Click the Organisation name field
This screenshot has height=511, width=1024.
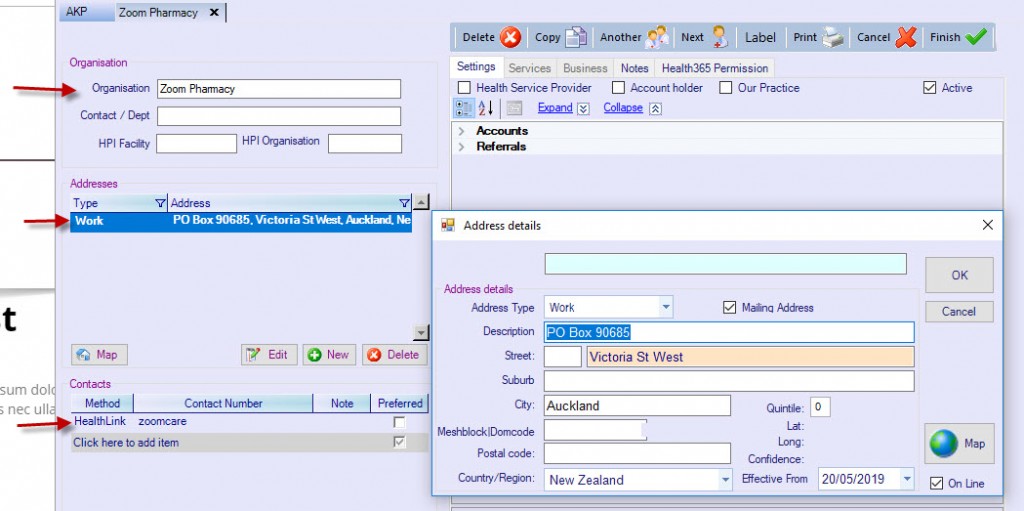[279, 89]
